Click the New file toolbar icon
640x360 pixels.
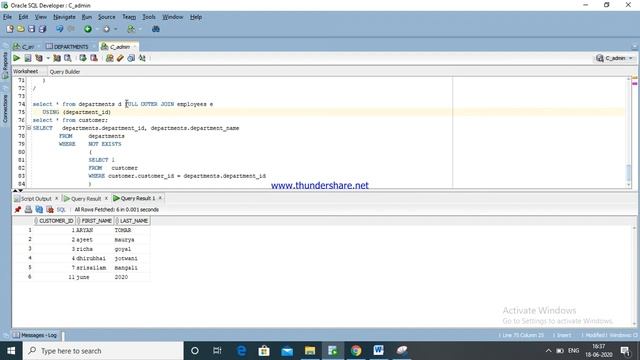(10, 29)
